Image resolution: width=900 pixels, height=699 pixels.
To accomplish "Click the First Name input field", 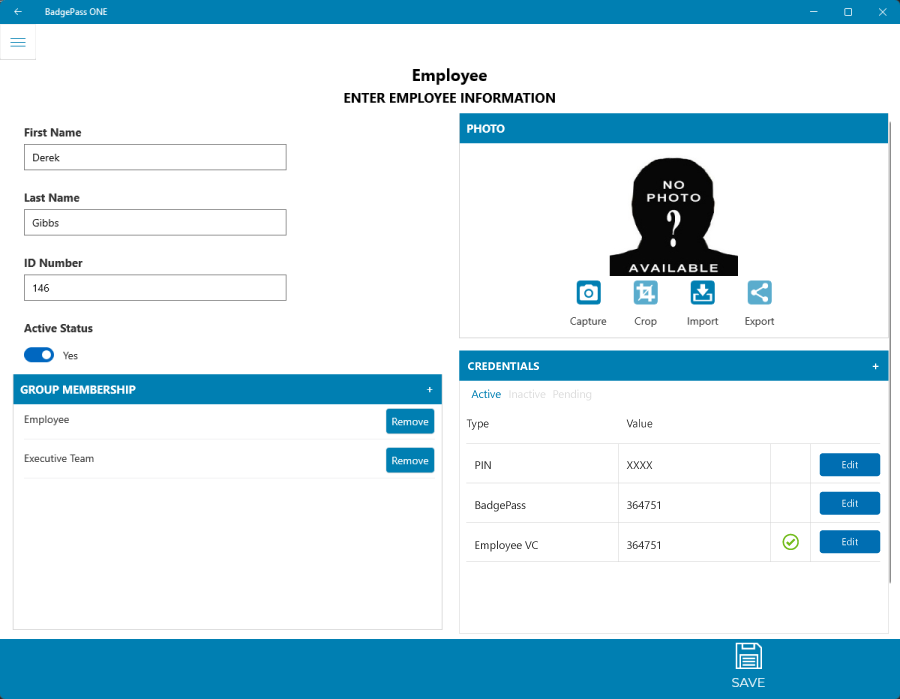I will point(155,157).
